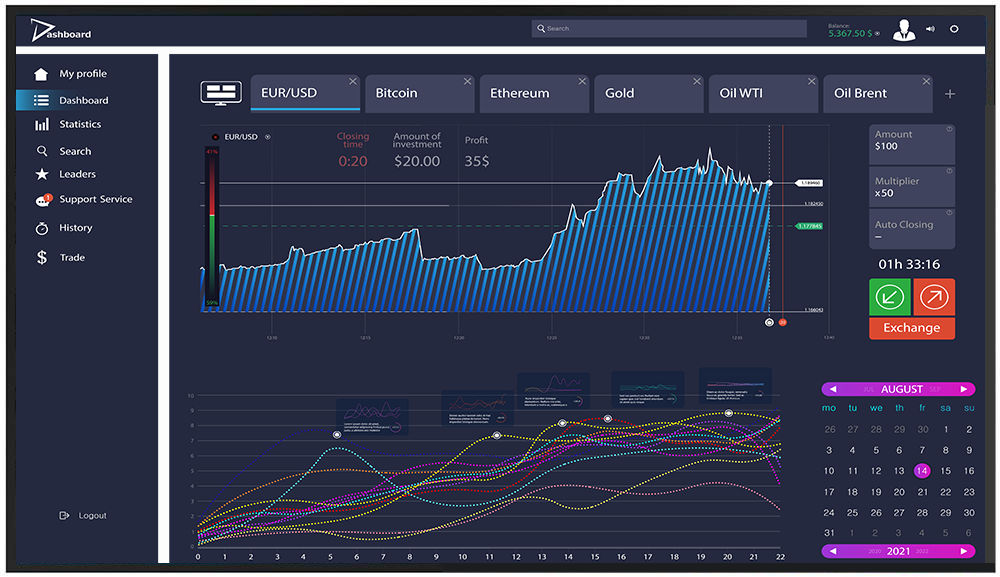
Task: Mute sound using the speaker icon
Action: click(x=930, y=29)
